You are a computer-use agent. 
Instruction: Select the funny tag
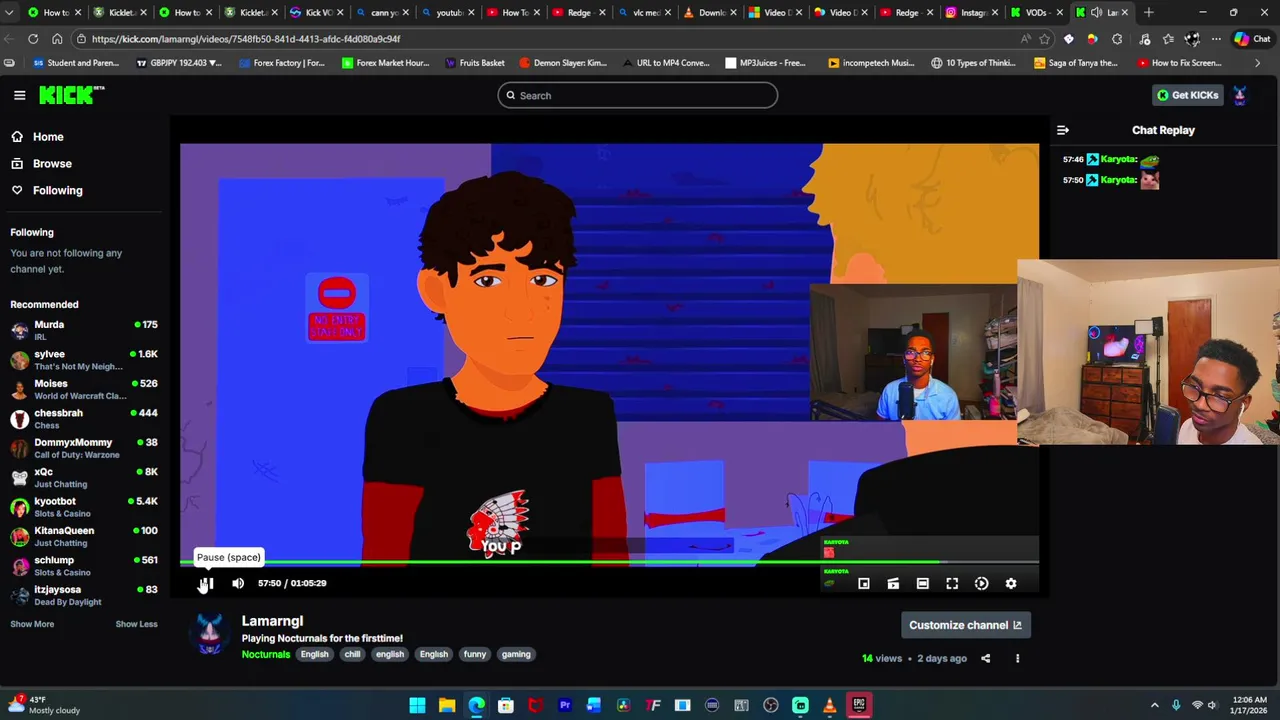tap(475, 654)
